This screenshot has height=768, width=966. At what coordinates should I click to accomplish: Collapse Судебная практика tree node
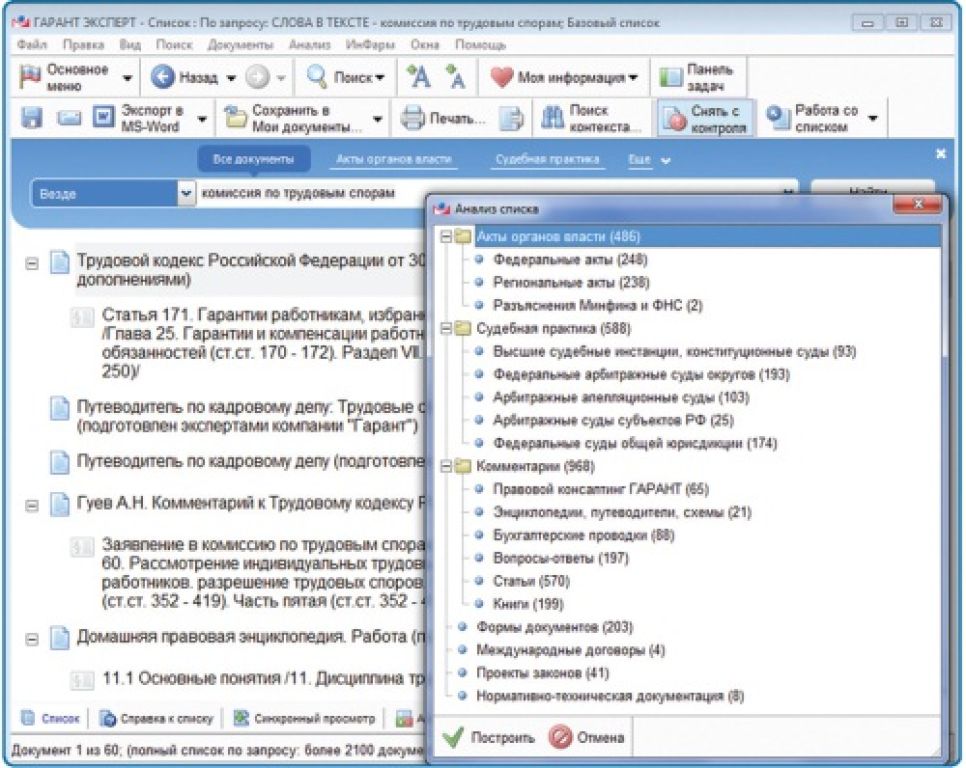pos(446,329)
